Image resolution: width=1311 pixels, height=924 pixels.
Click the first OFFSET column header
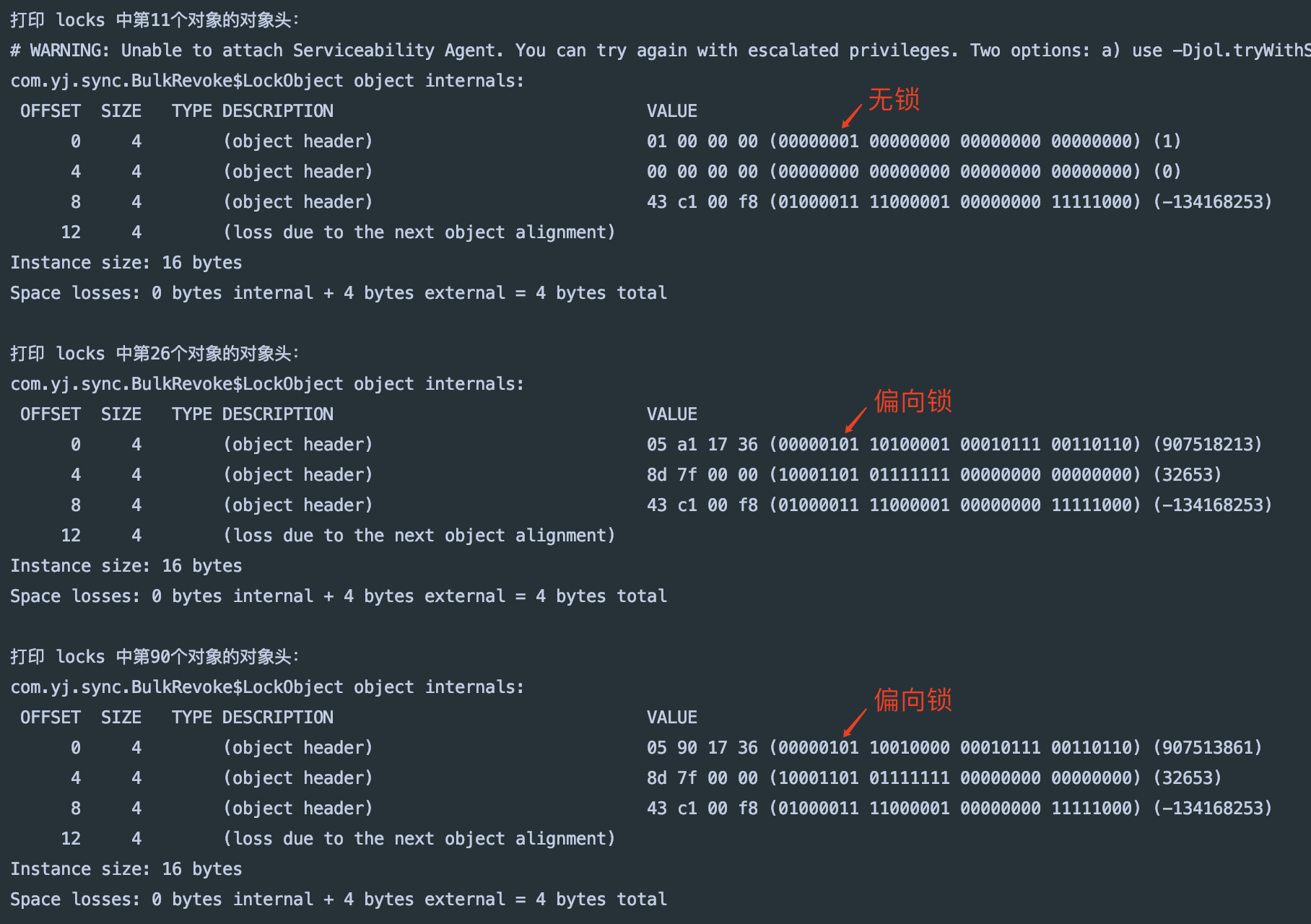[x=51, y=110]
